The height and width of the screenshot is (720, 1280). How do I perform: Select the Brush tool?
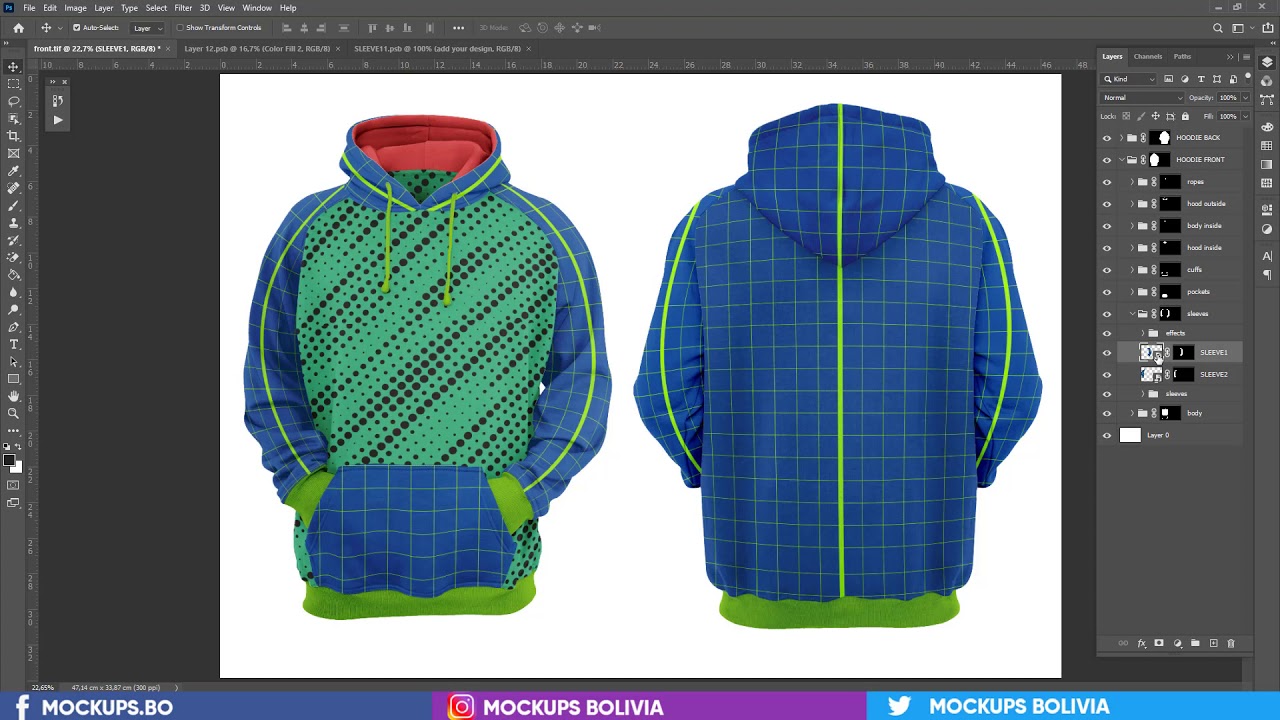pos(13,205)
